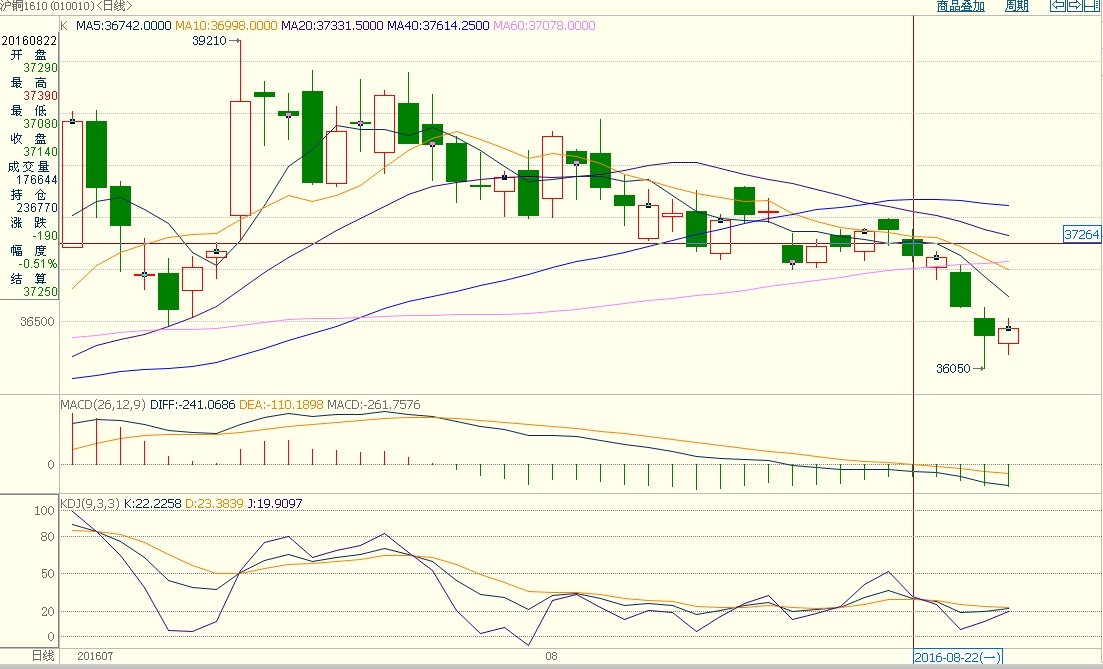1103x669 pixels.
Task: Click the right arrow navigation icon
Action: [1072, 6]
